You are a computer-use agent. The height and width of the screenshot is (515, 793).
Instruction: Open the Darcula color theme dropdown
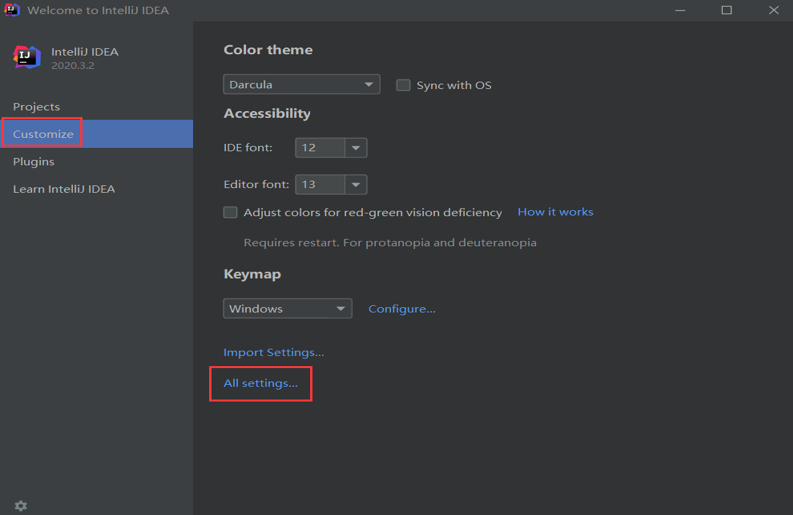click(x=301, y=85)
